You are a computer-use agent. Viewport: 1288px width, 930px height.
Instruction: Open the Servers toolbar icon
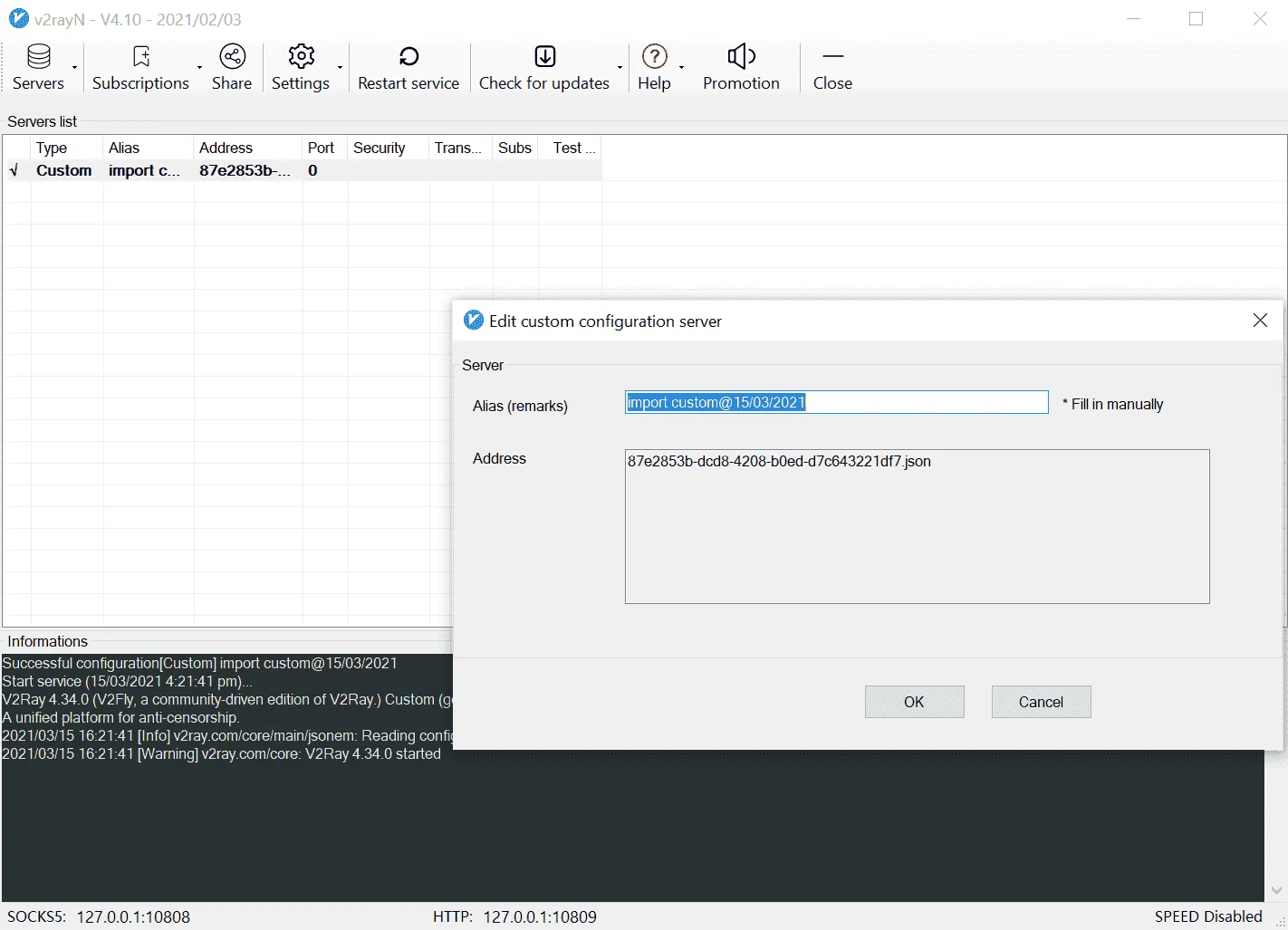[38, 56]
